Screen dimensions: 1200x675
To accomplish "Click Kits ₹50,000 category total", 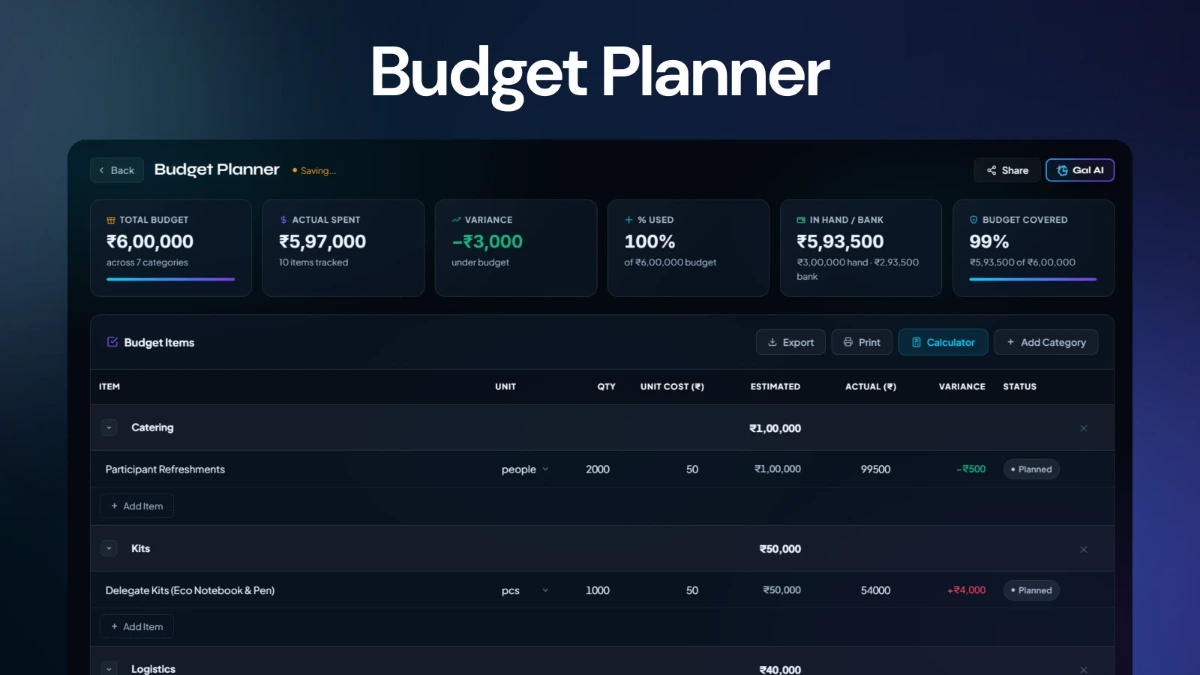I will tap(780, 549).
